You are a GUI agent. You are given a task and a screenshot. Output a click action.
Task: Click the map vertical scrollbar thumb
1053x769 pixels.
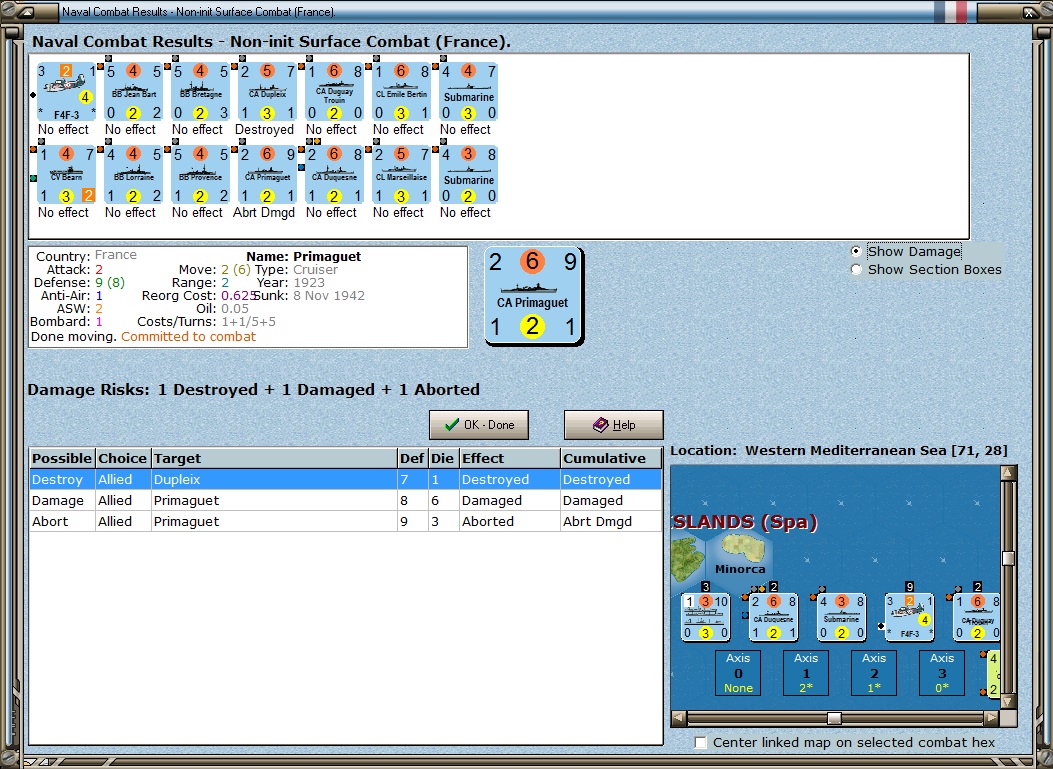pyautogui.click(x=1008, y=558)
